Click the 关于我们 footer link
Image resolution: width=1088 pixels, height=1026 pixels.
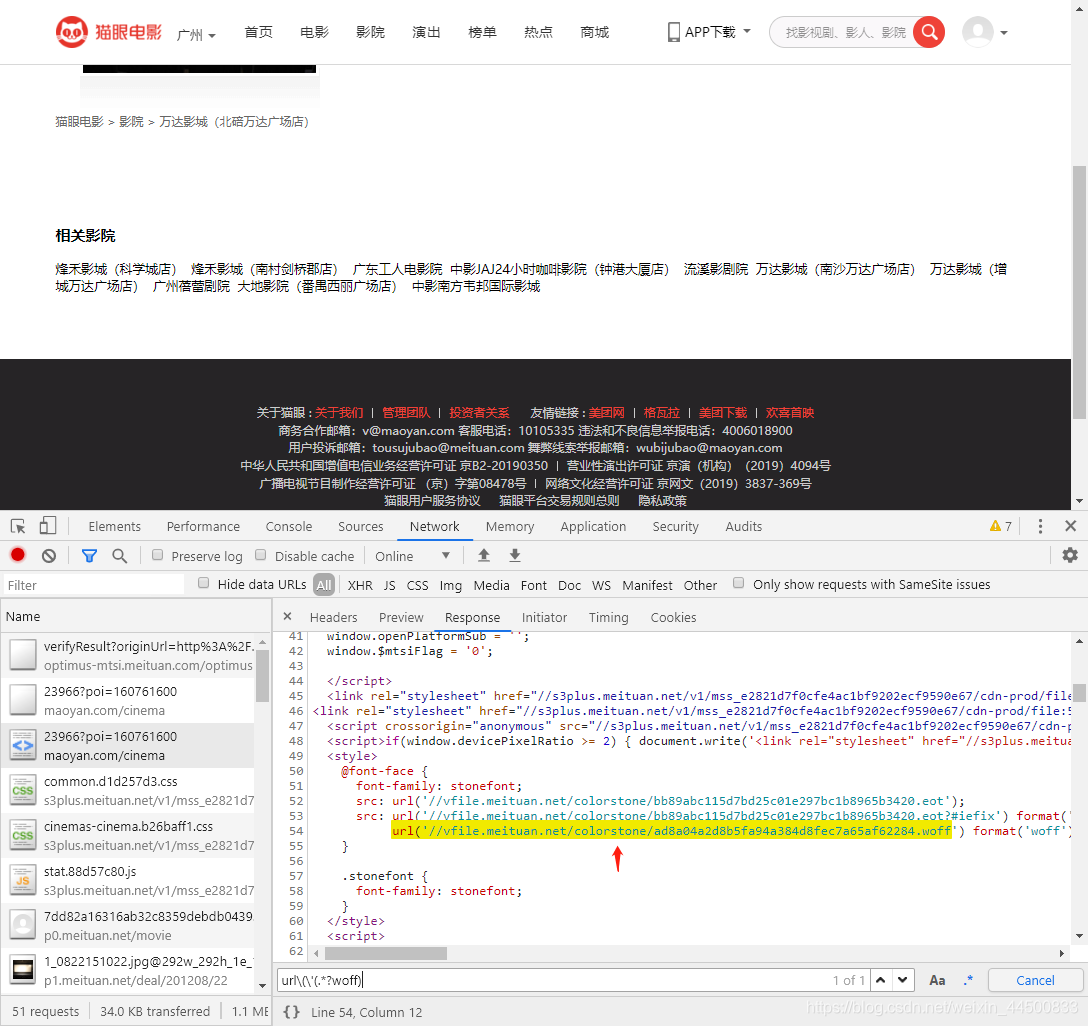pos(339,413)
